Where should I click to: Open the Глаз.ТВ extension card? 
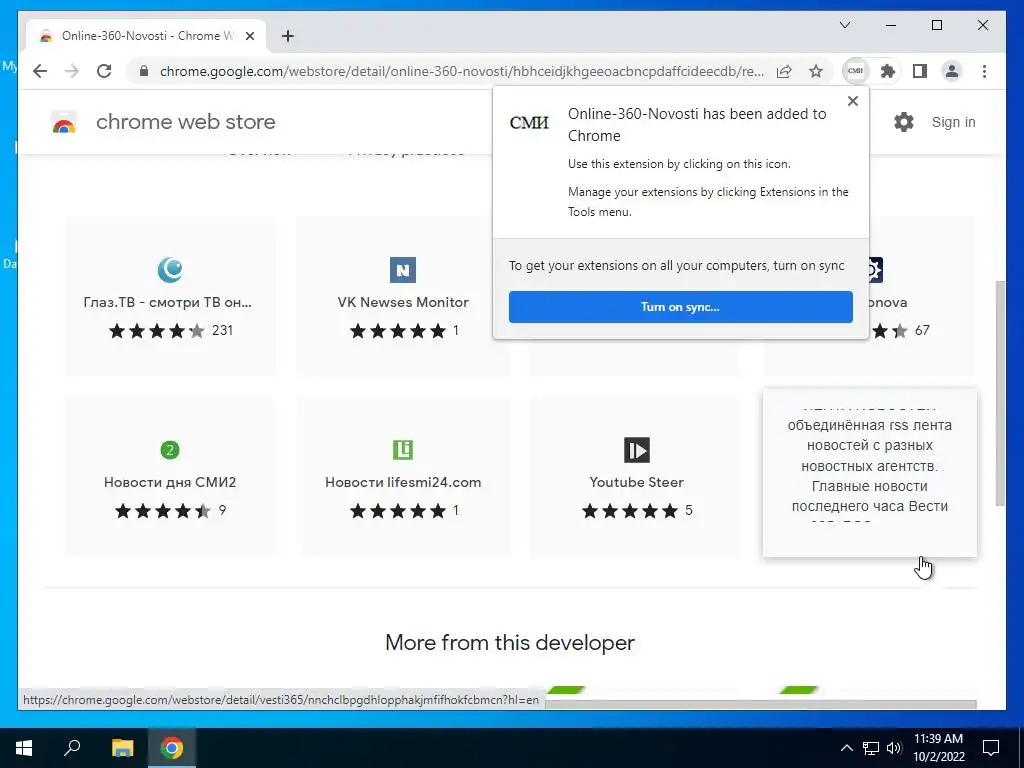point(170,296)
